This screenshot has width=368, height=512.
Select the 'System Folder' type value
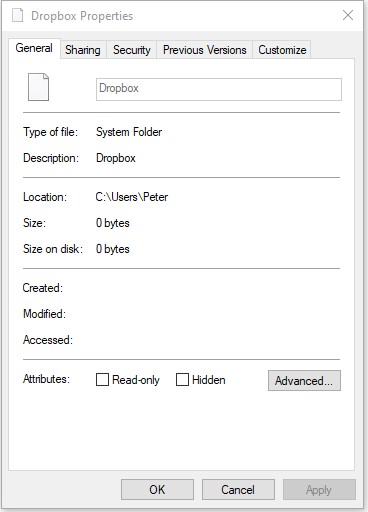click(129, 132)
